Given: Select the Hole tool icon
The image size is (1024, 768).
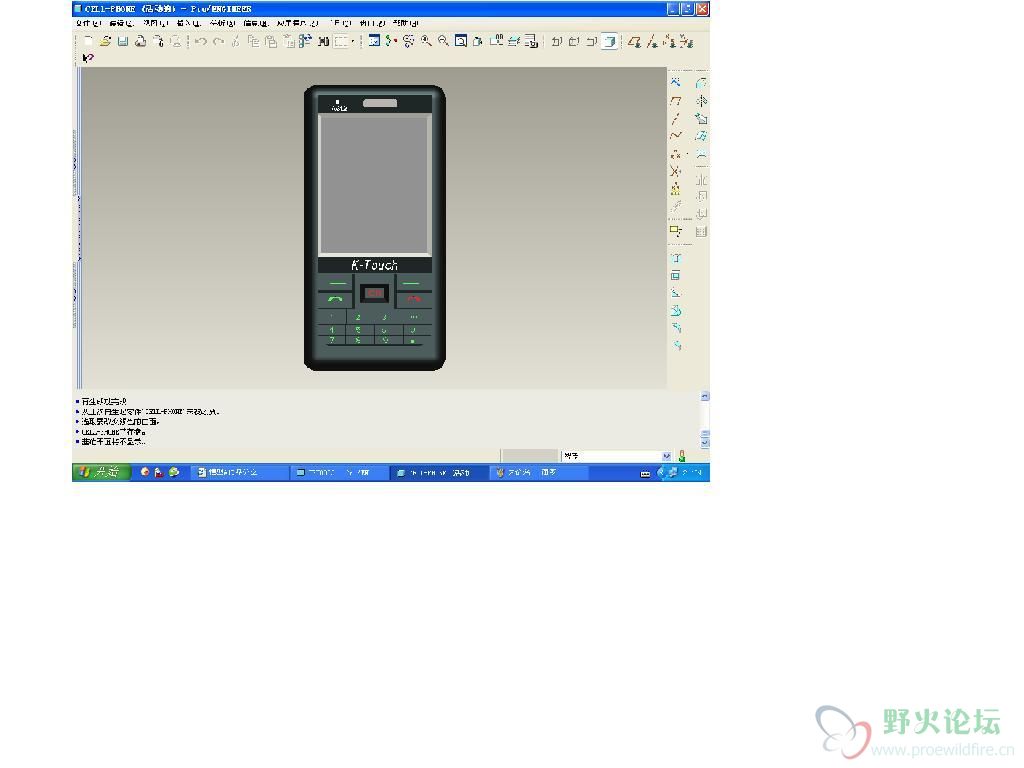Looking at the screenshot, I should tap(675, 258).
